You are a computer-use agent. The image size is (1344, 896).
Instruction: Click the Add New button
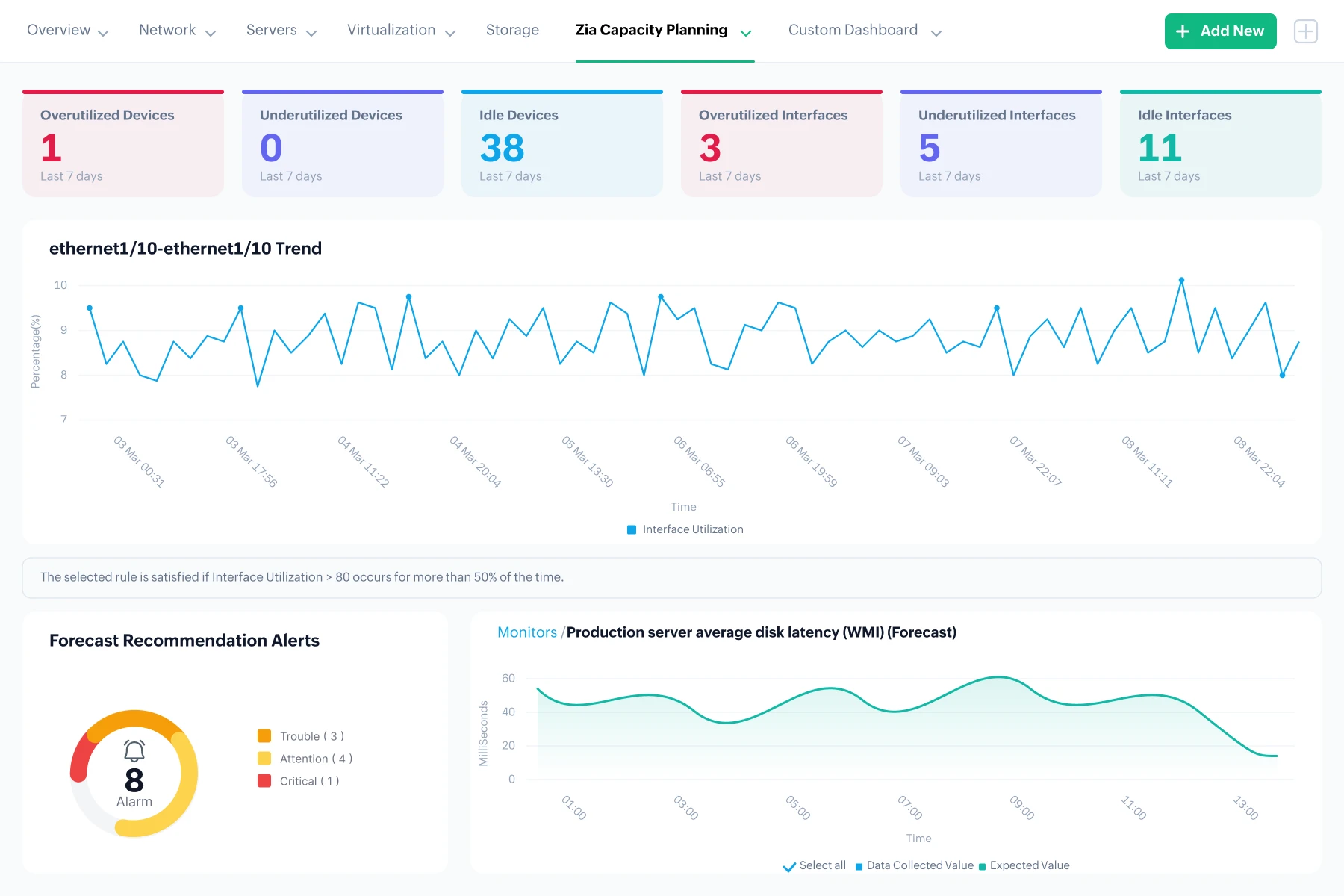coord(1220,31)
